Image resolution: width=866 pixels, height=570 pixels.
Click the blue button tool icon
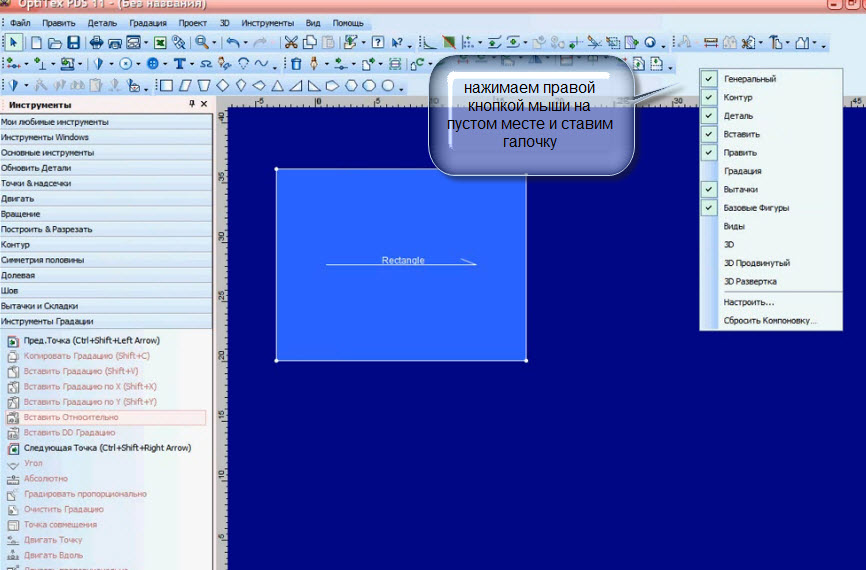pyautogui.click(x=153, y=64)
